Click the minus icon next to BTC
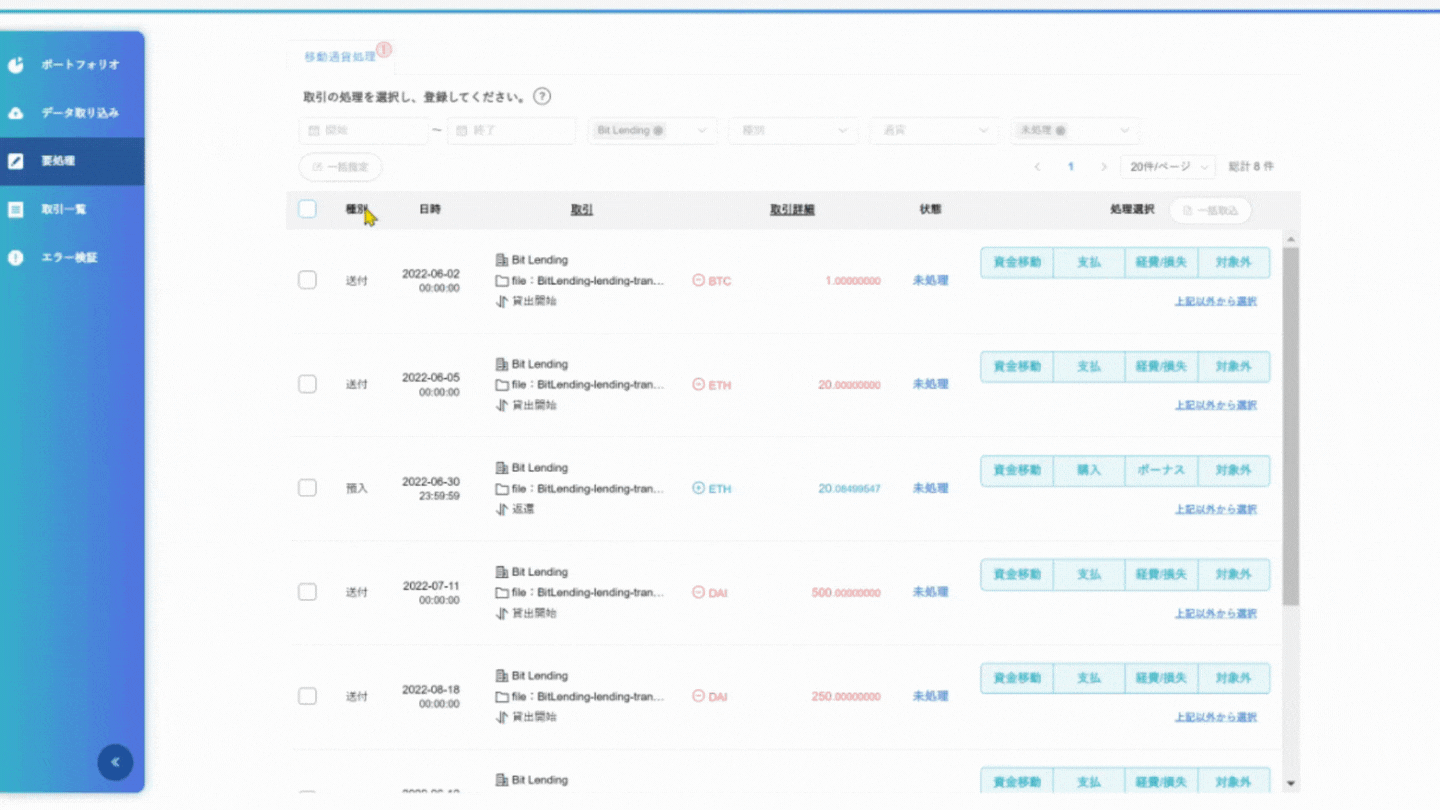This screenshot has height=810, width=1440. tap(698, 280)
